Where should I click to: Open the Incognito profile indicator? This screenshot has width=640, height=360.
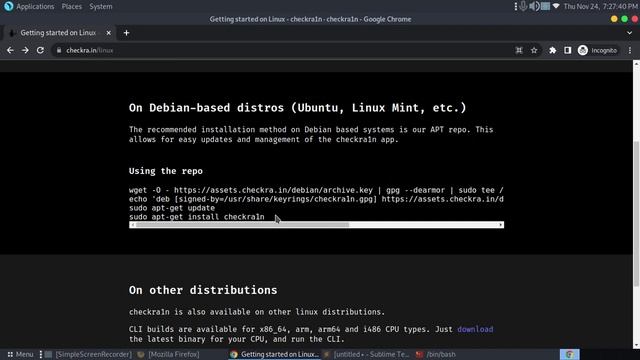pyautogui.click(x=598, y=50)
